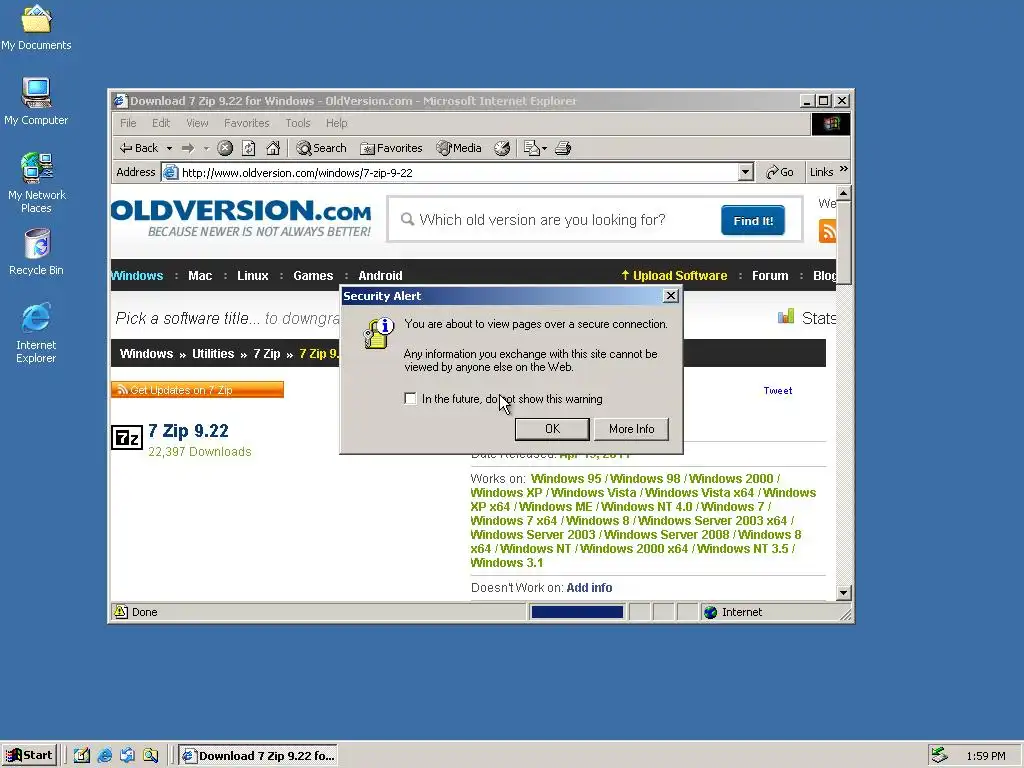Click the taskbar Download 7 Zip button

[259, 756]
